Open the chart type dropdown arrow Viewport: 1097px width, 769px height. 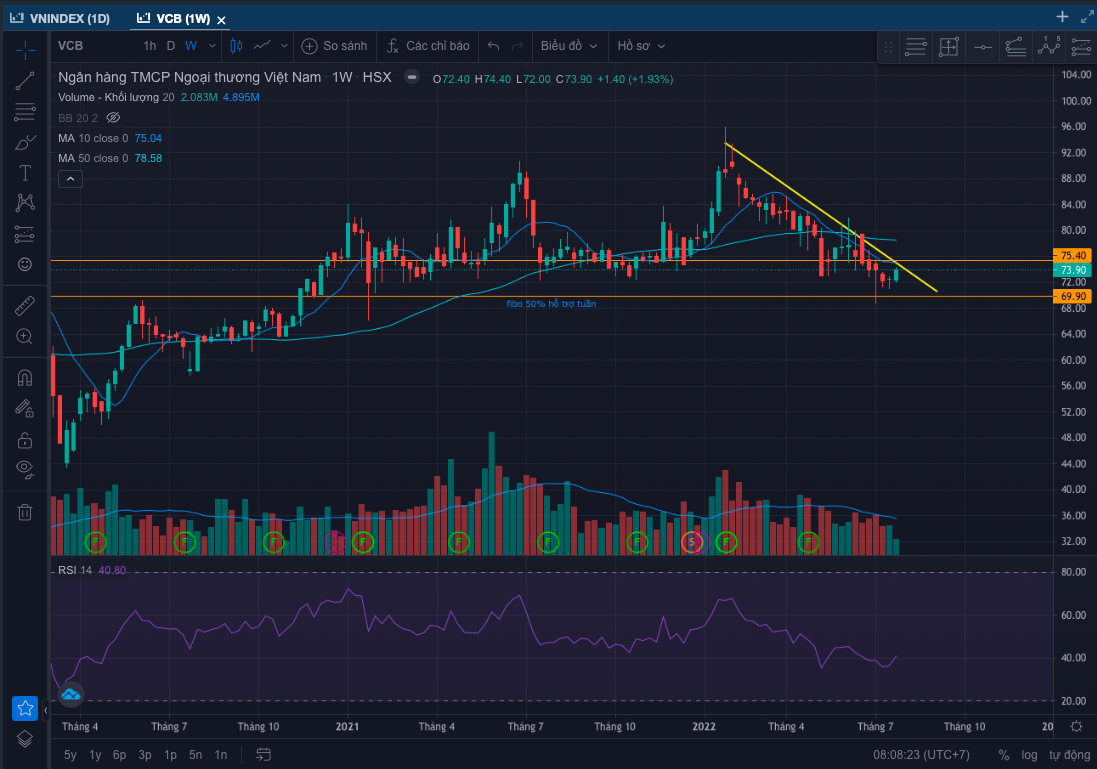(284, 46)
